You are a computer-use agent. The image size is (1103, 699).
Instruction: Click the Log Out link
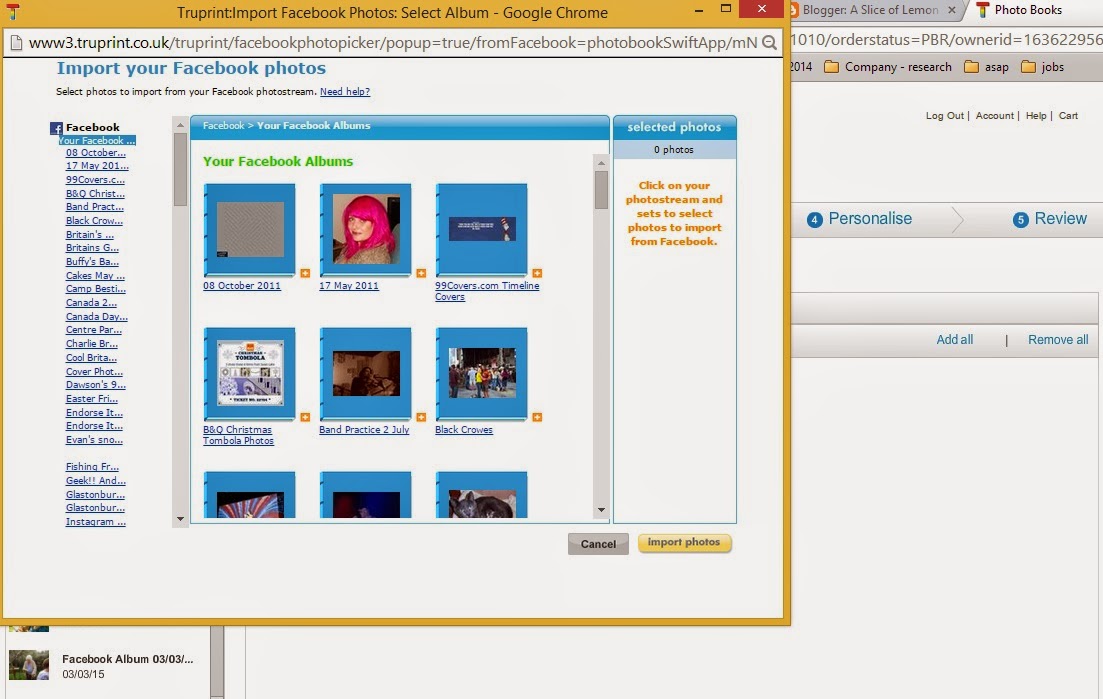(x=945, y=115)
